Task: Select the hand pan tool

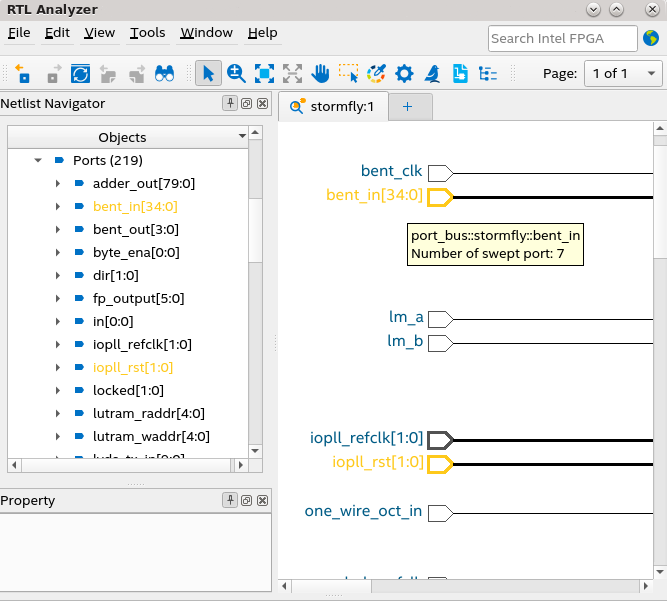Action: point(320,74)
